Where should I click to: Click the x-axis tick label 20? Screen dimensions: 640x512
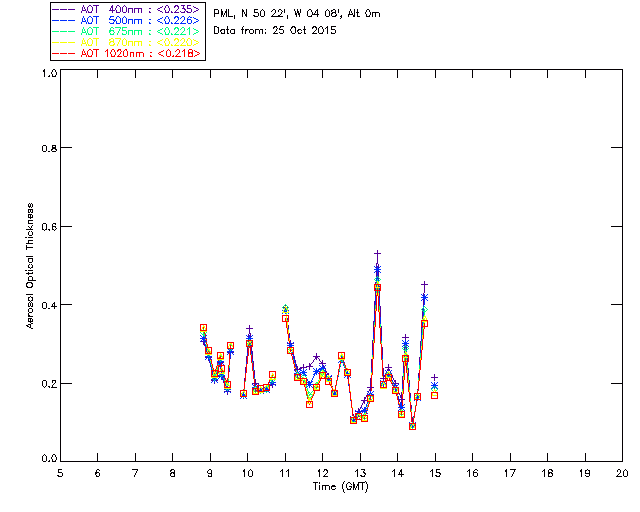(622, 473)
